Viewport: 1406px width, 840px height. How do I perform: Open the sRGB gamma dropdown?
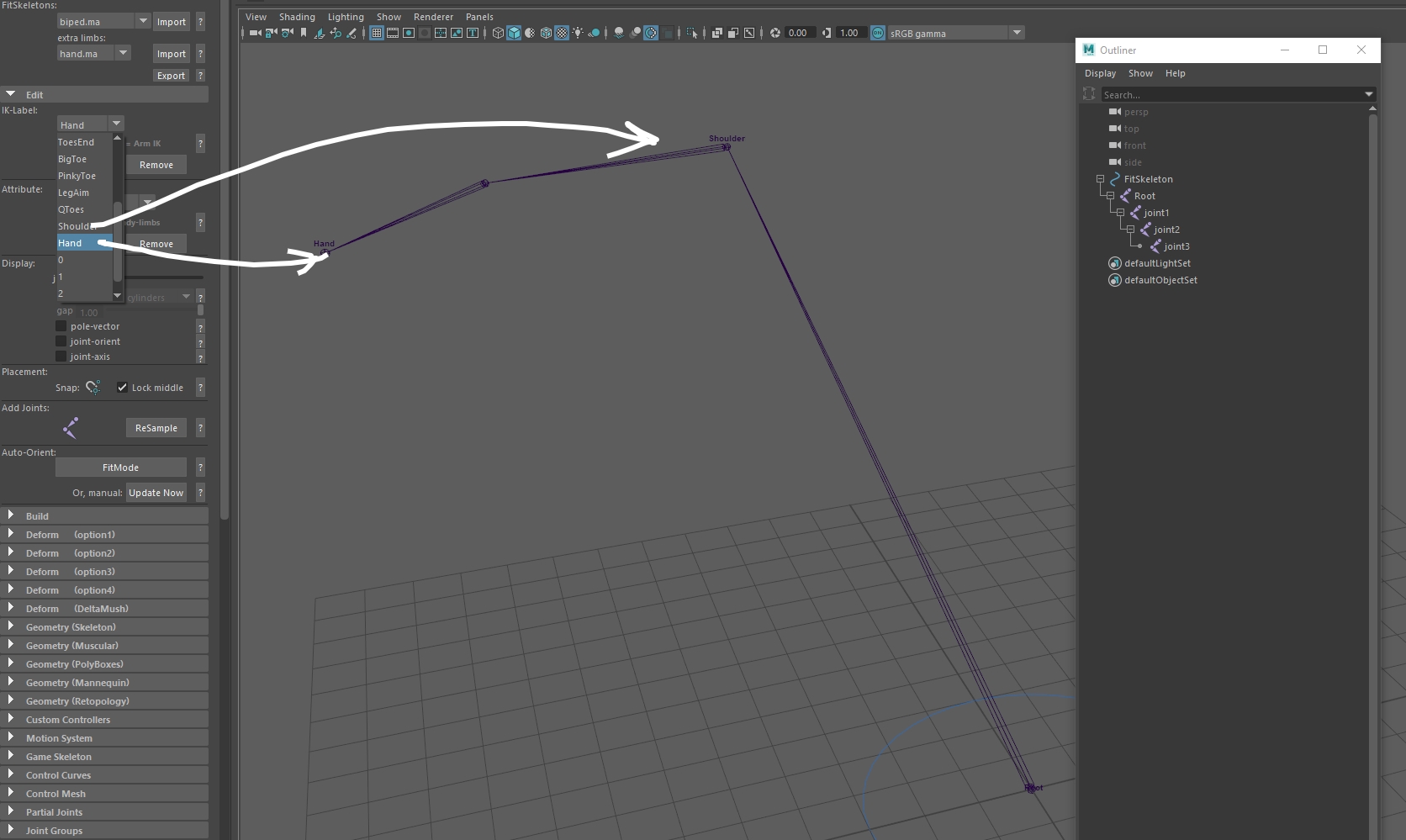point(1017,33)
